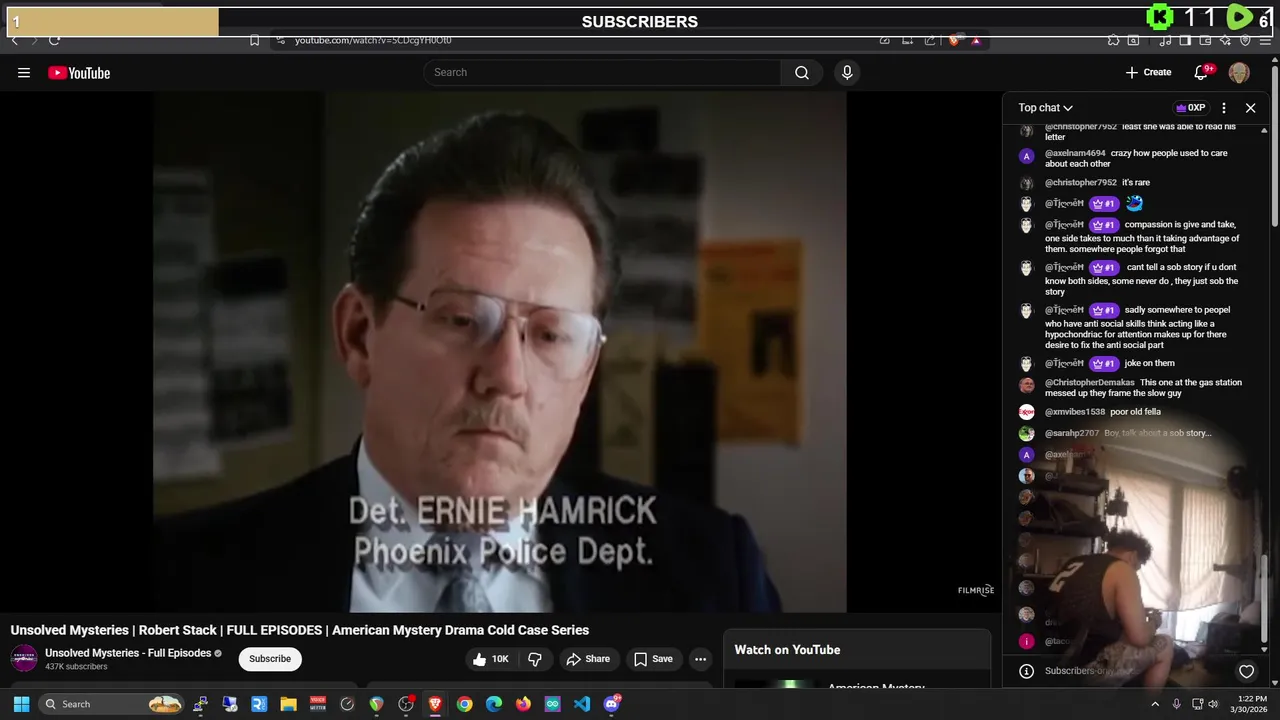Show hidden system tray icons
The width and height of the screenshot is (1280, 720).
[1155, 704]
